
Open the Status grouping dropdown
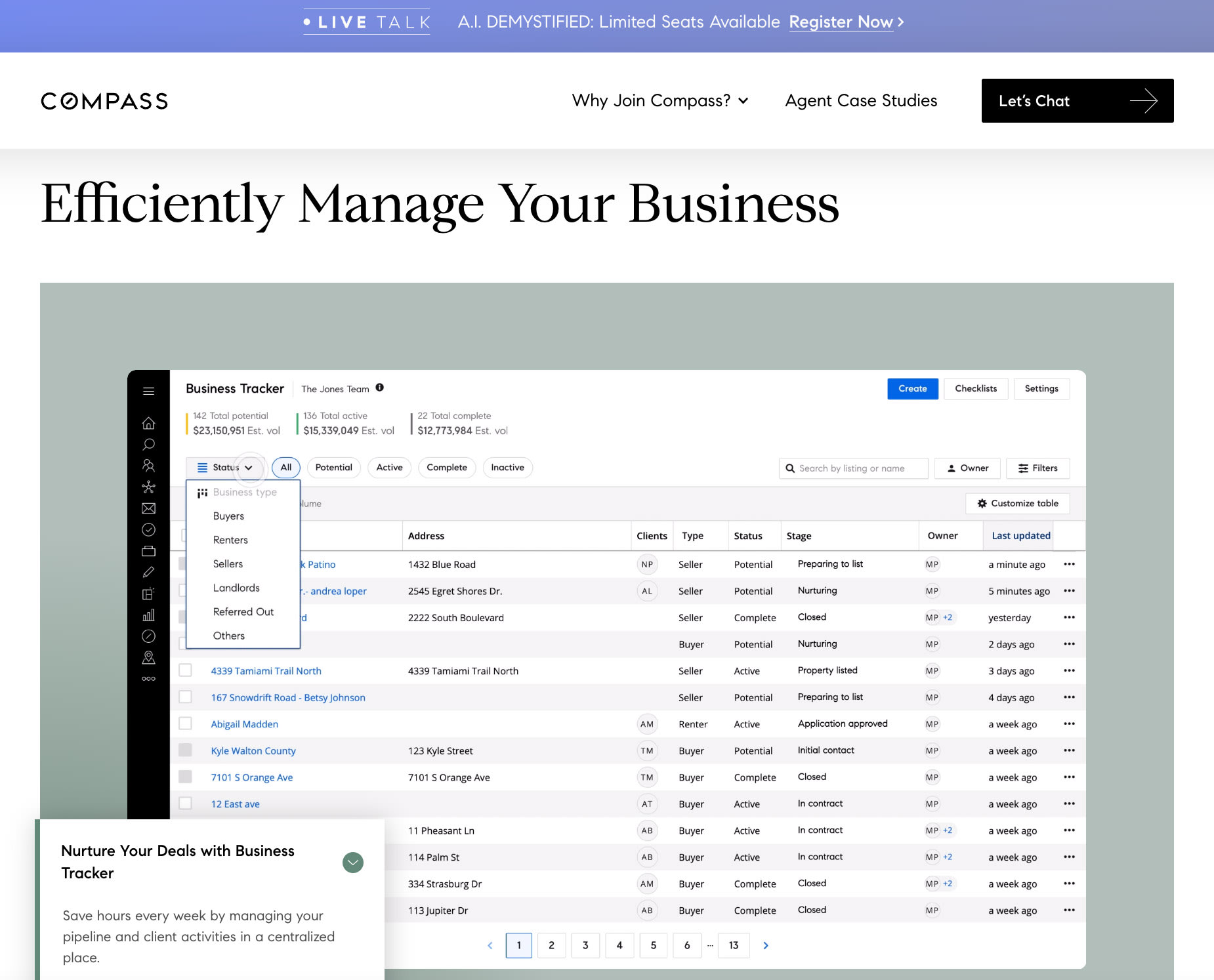click(225, 468)
